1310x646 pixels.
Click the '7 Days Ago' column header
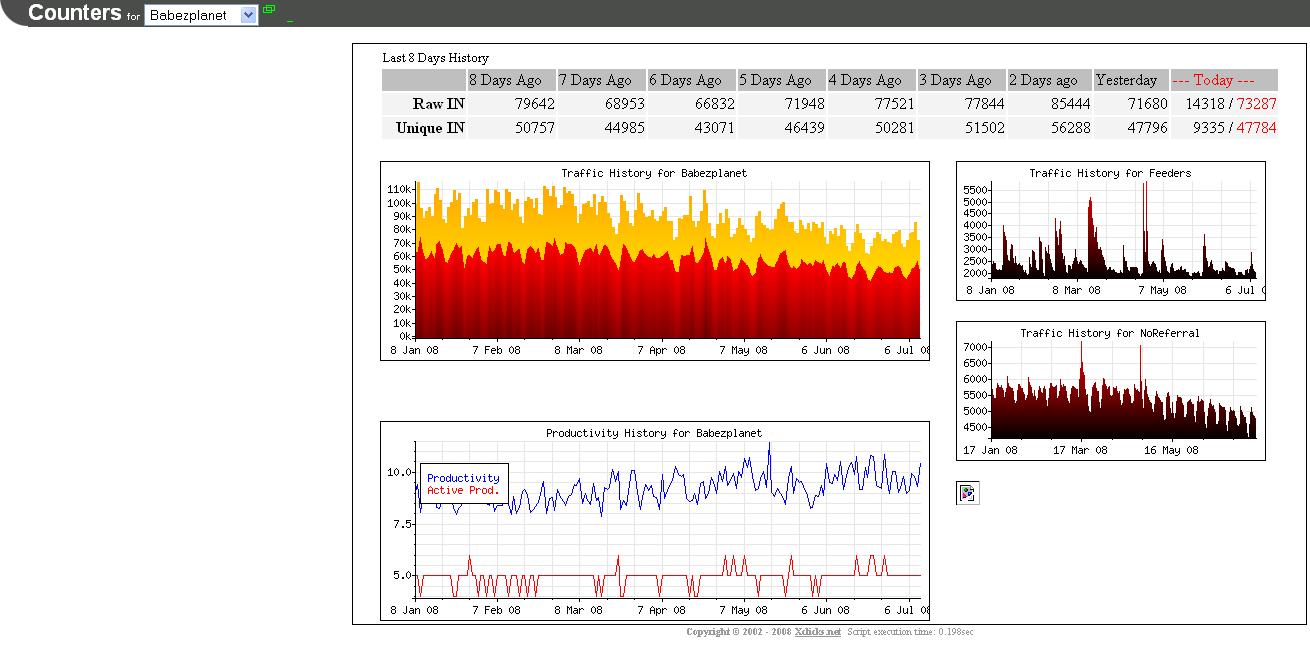[602, 80]
